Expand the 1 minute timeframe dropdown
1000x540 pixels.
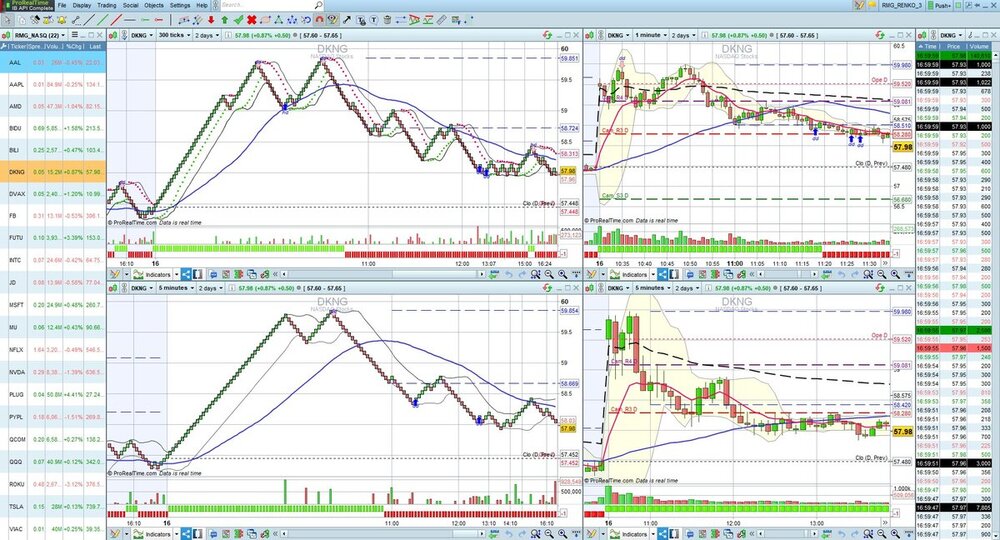[x=658, y=35]
